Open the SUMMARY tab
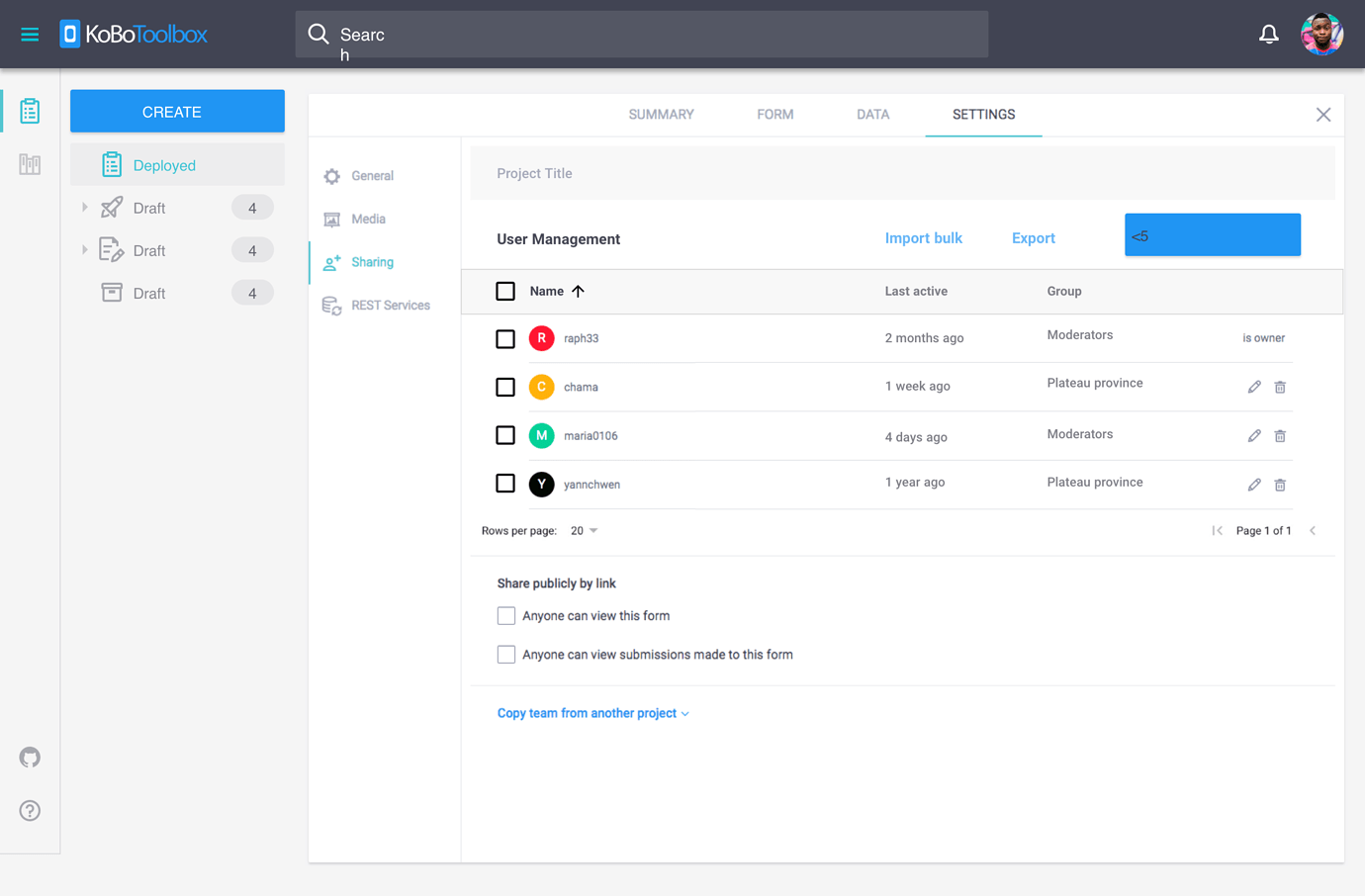 click(x=661, y=114)
